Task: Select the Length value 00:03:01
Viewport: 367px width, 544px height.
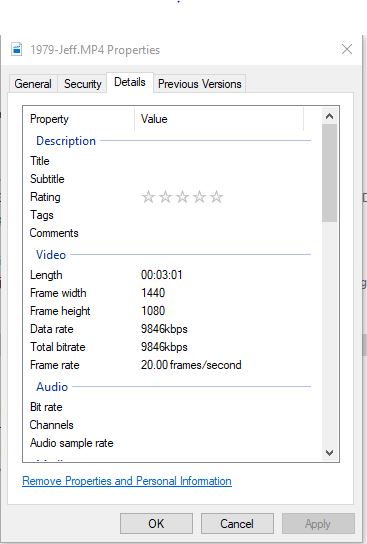Action: coord(162,275)
